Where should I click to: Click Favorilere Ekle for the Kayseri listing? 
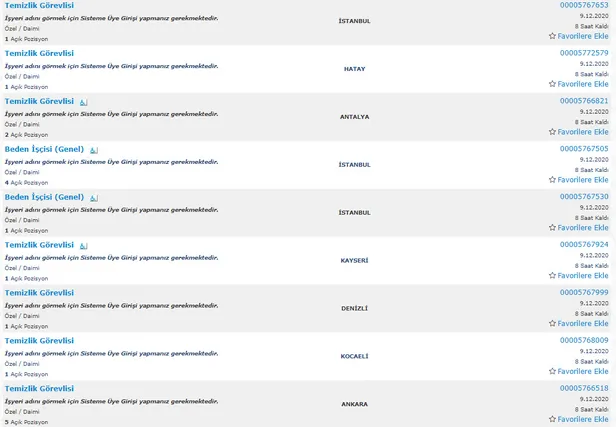tap(583, 276)
